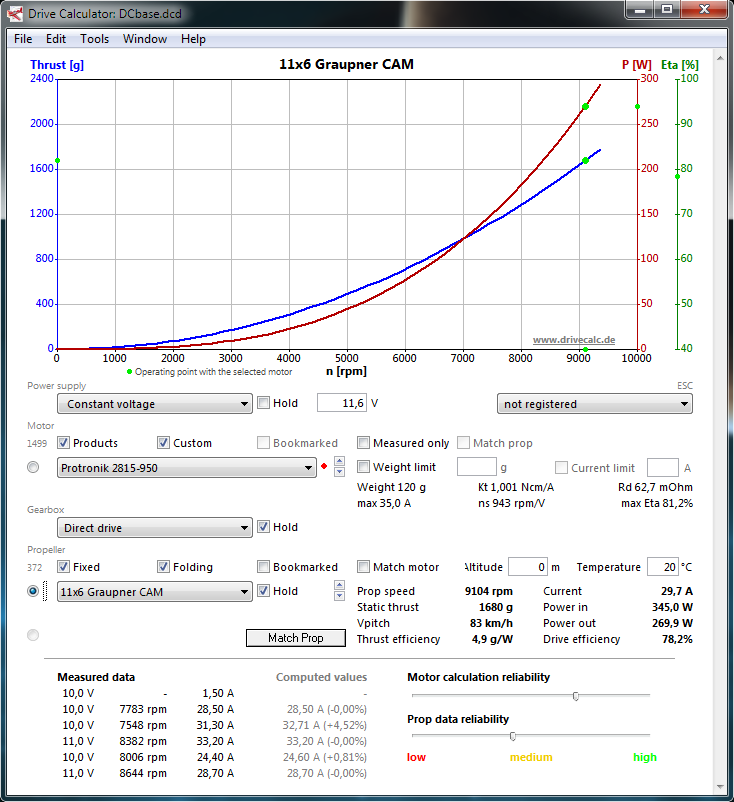Open the File menu
Viewport: 734px width, 802px height.
tap(23, 39)
